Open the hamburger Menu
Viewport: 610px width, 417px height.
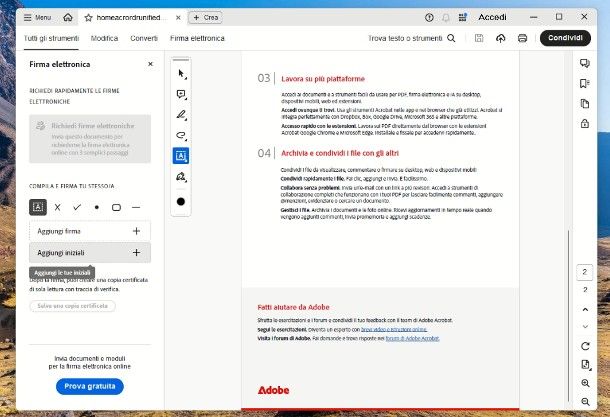(x=37, y=18)
